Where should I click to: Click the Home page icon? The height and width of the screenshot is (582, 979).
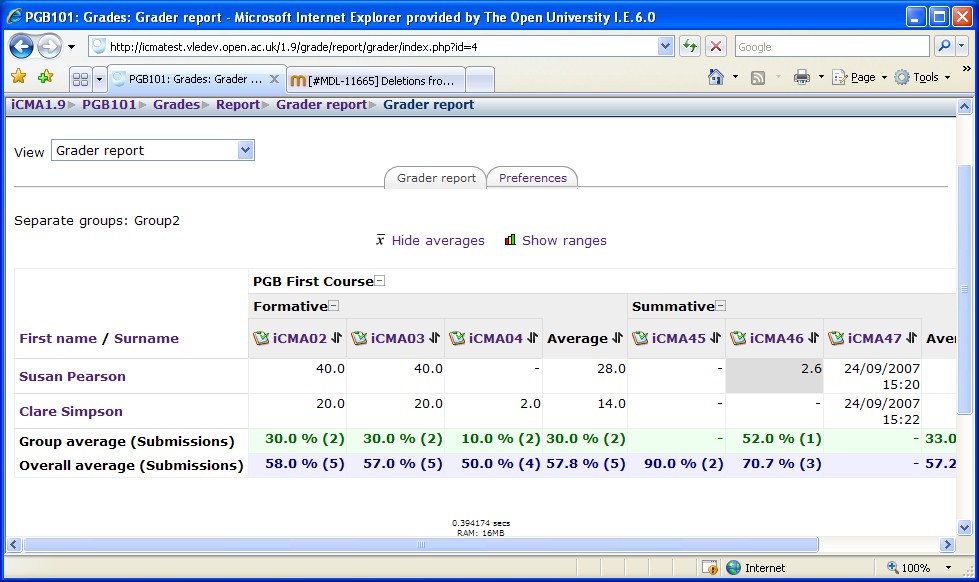[716, 77]
